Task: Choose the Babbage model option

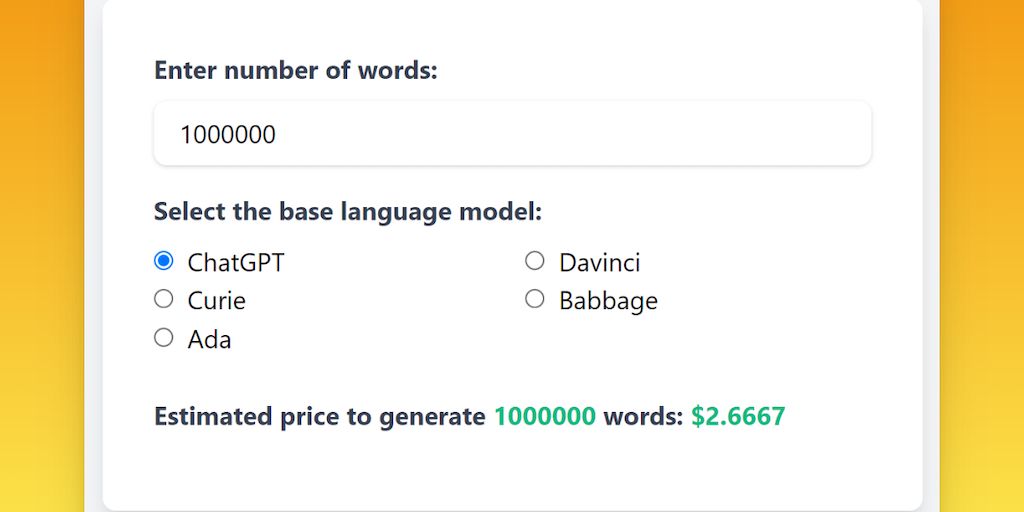Action: point(535,299)
